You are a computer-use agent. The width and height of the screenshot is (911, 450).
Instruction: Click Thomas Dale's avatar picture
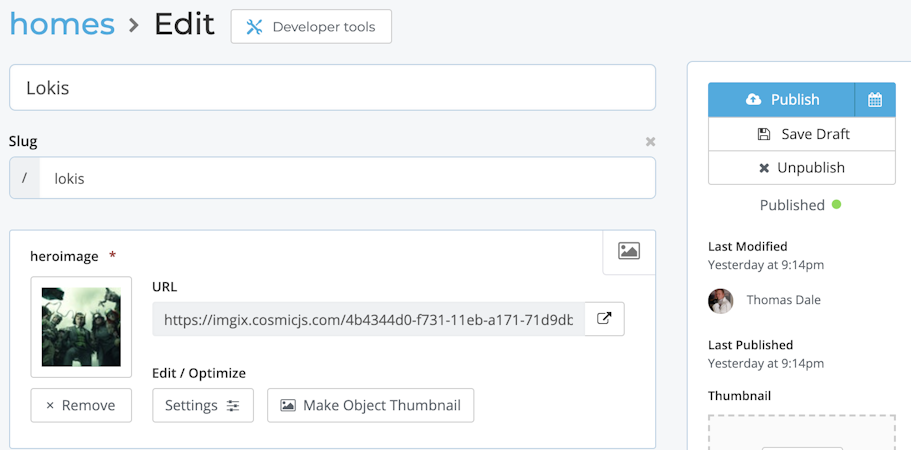coord(721,300)
